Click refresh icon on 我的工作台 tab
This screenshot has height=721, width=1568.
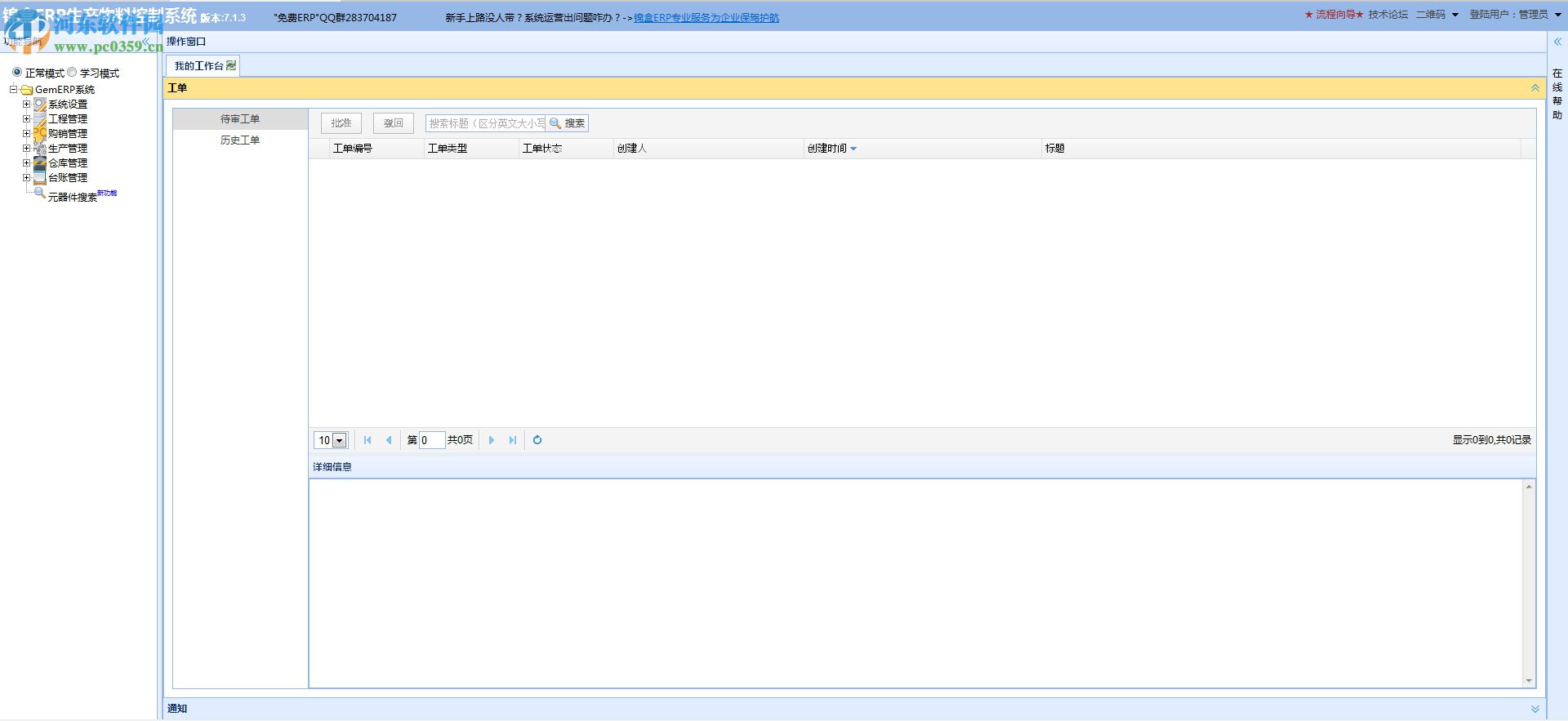pos(231,65)
